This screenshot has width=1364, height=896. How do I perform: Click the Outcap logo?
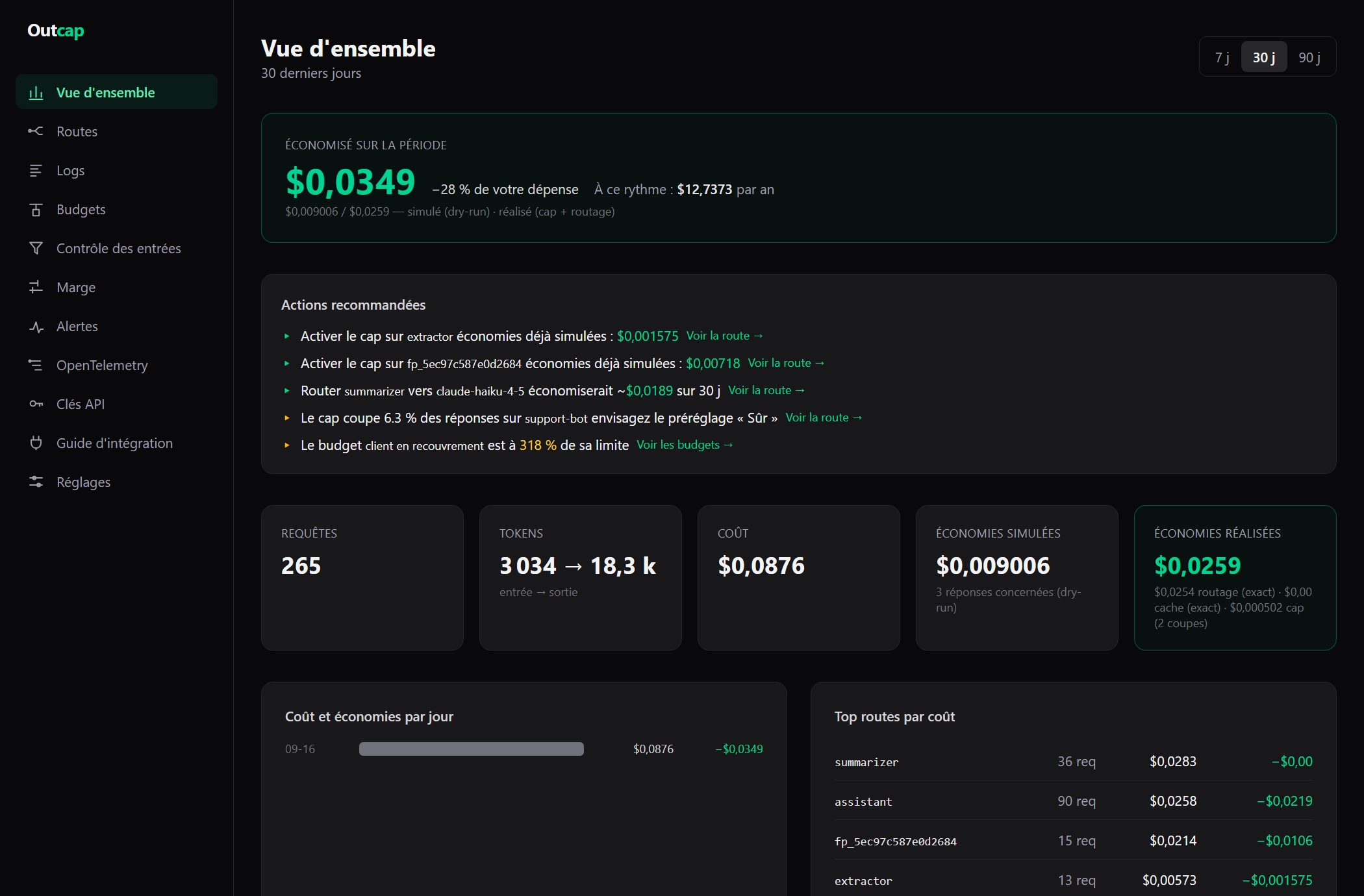pyautogui.click(x=56, y=31)
